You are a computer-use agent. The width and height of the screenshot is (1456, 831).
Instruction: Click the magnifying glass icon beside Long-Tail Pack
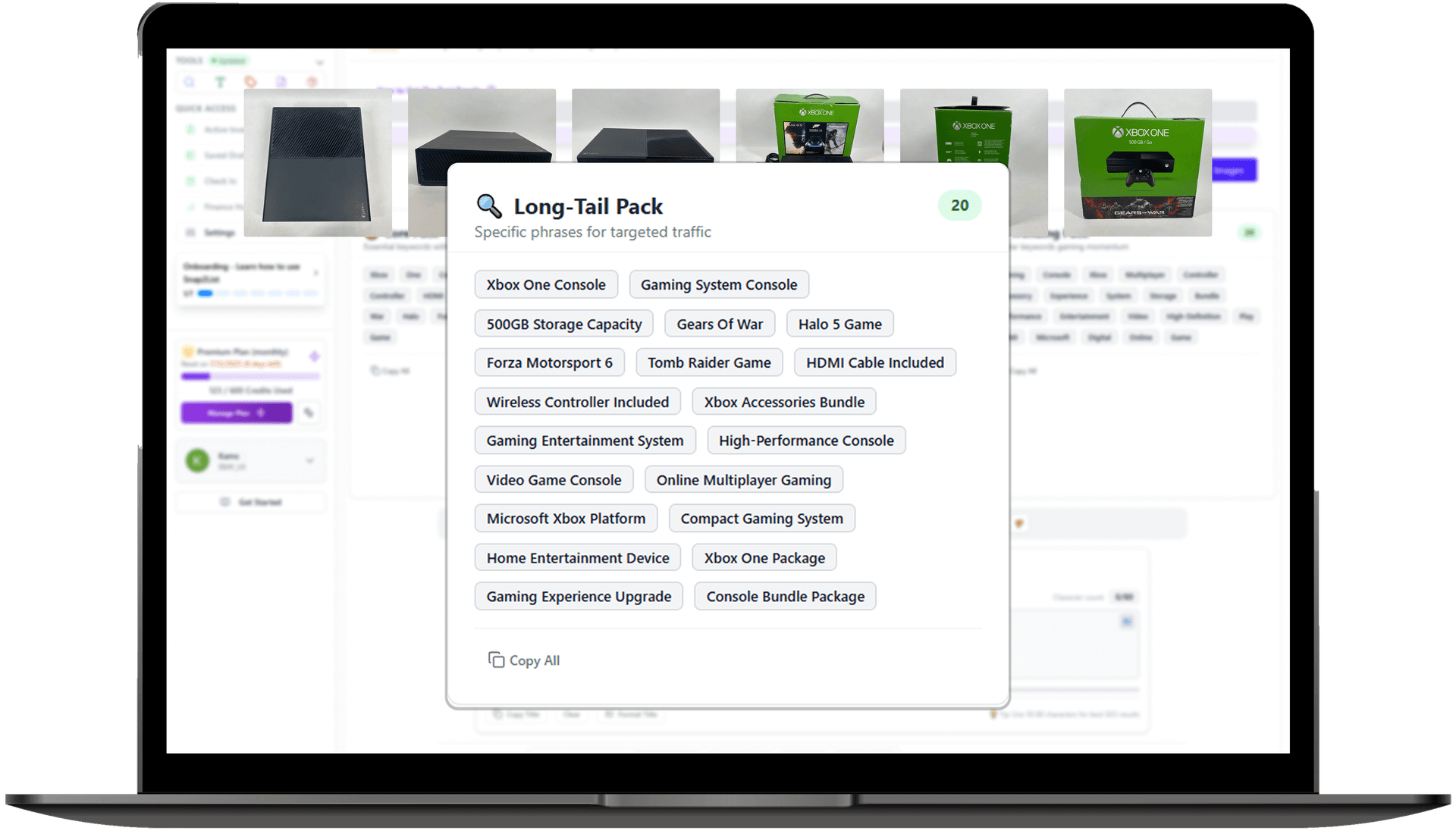(489, 205)
